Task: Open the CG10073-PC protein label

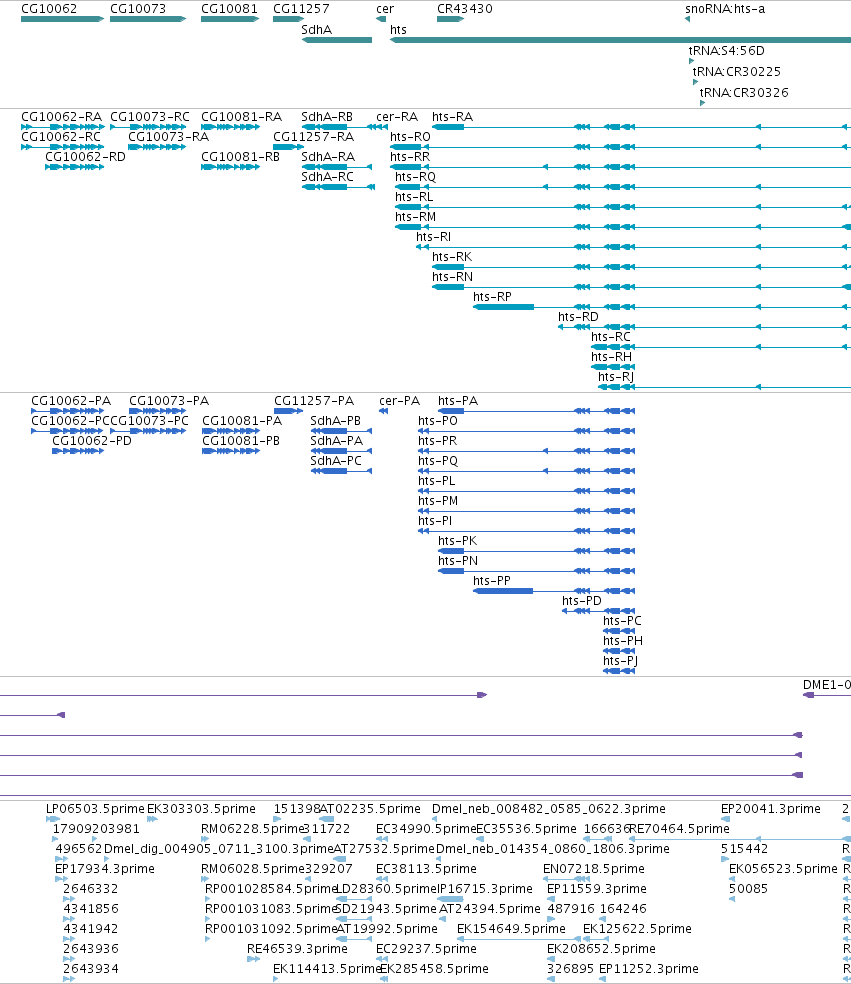Action: click(x=149, y=420)
